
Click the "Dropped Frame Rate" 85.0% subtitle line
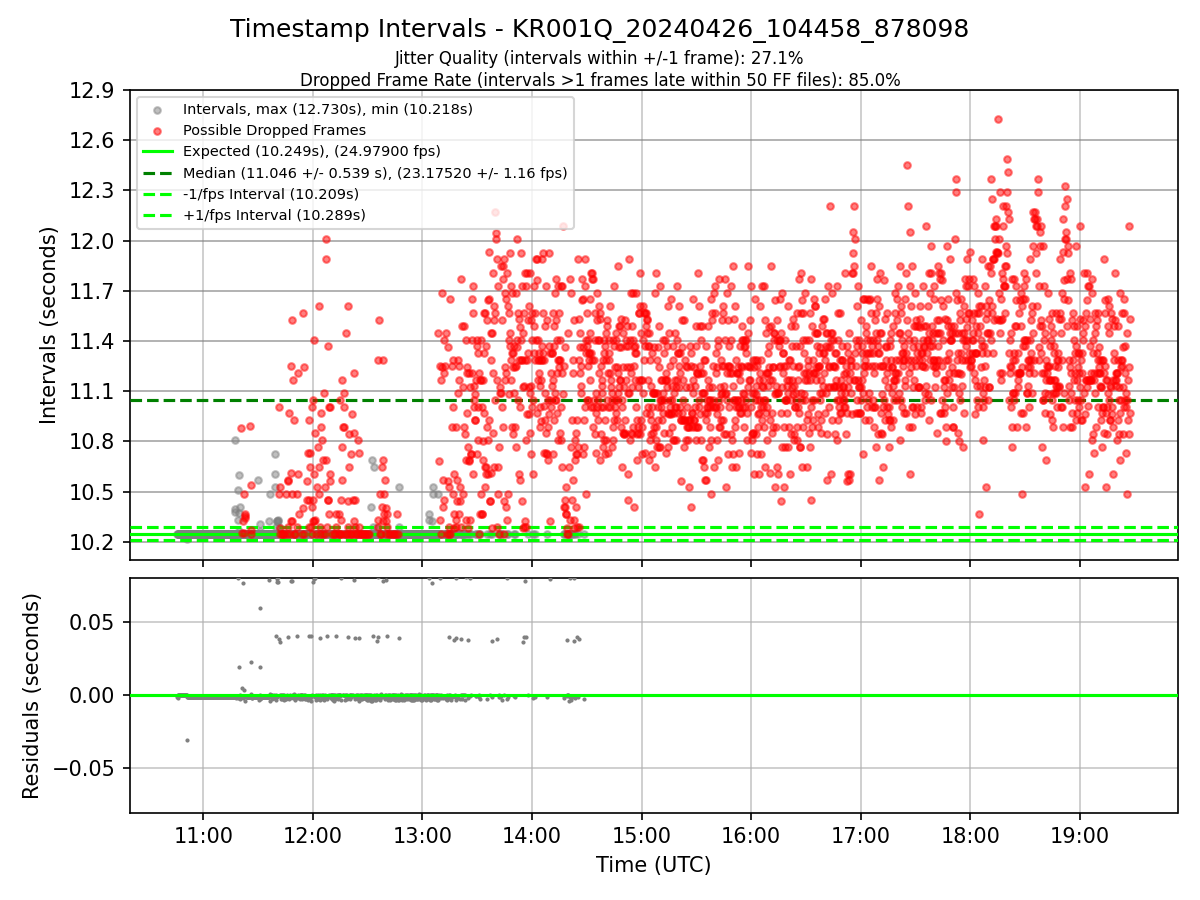tap(599, 80)
